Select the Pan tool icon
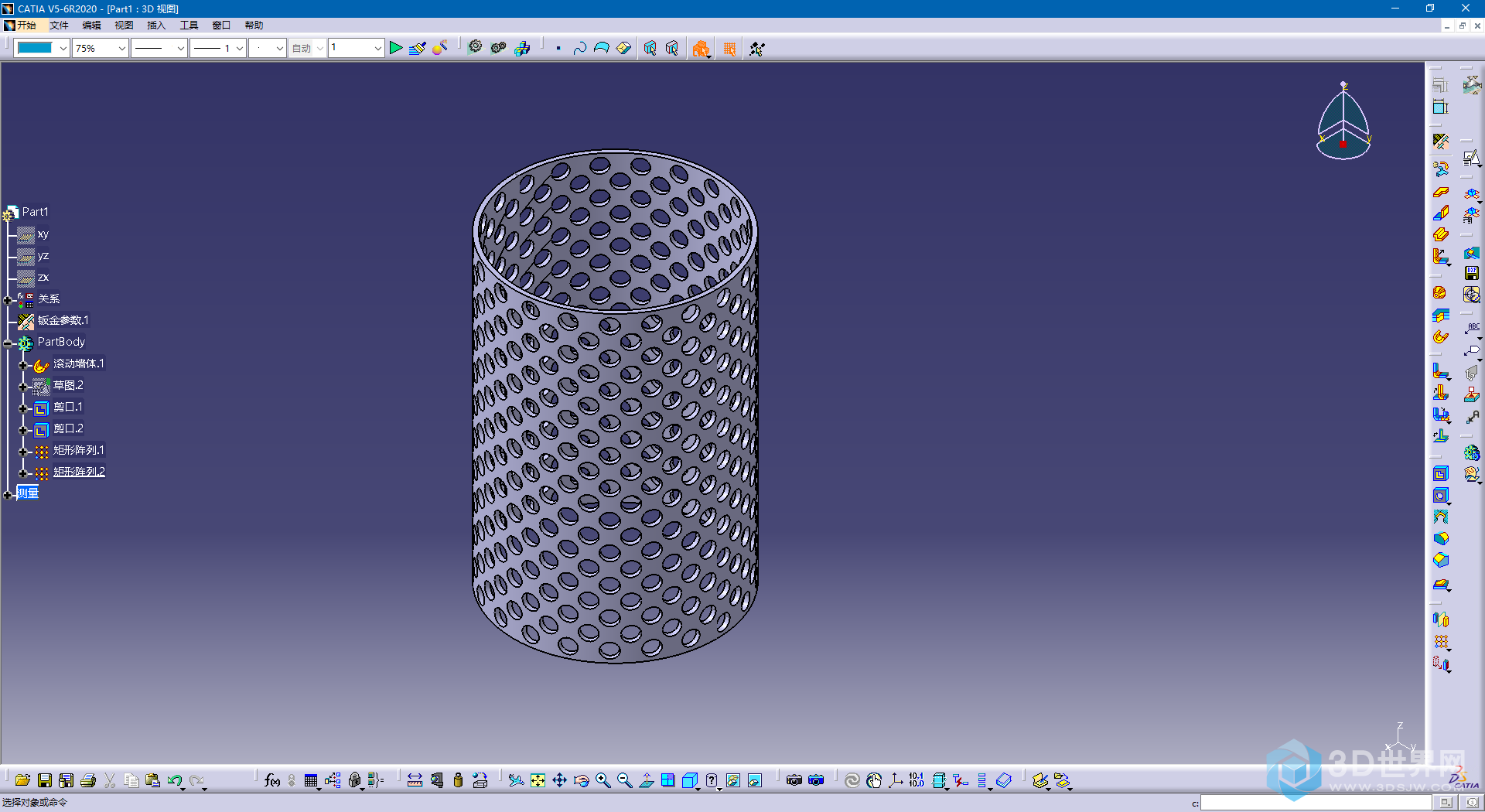Image resolution: width=1485 pixels, height=812 pixels. point(560,780)
